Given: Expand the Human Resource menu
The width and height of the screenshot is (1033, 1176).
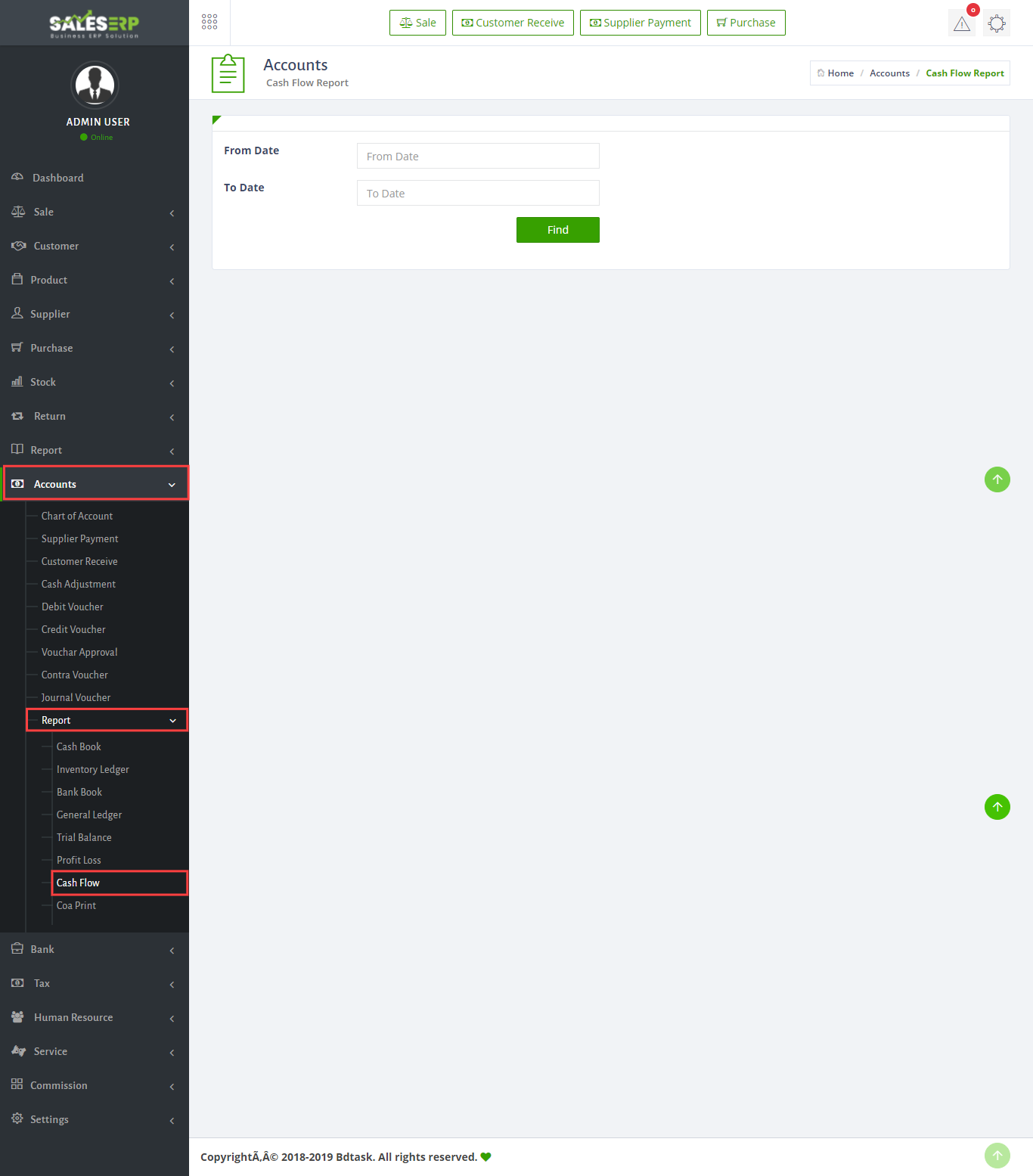Looking at the screenshot, I should click(x=95, y=1017).
